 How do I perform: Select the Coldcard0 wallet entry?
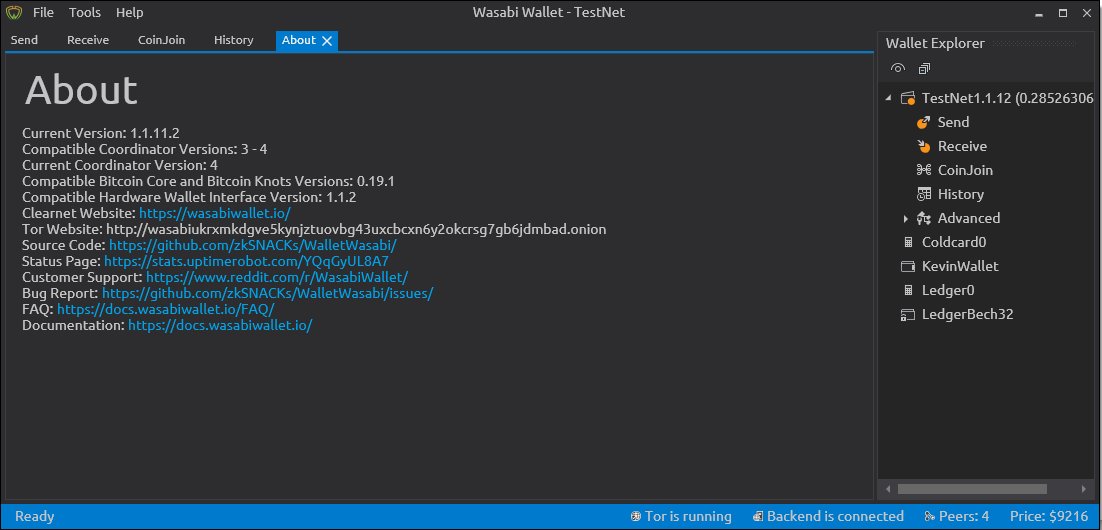pos(954,242)
